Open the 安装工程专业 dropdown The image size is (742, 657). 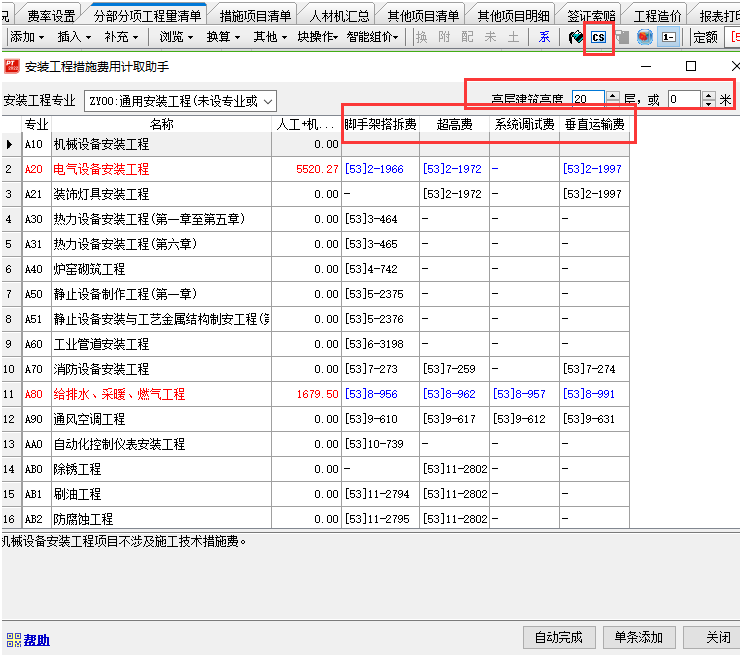267,101
